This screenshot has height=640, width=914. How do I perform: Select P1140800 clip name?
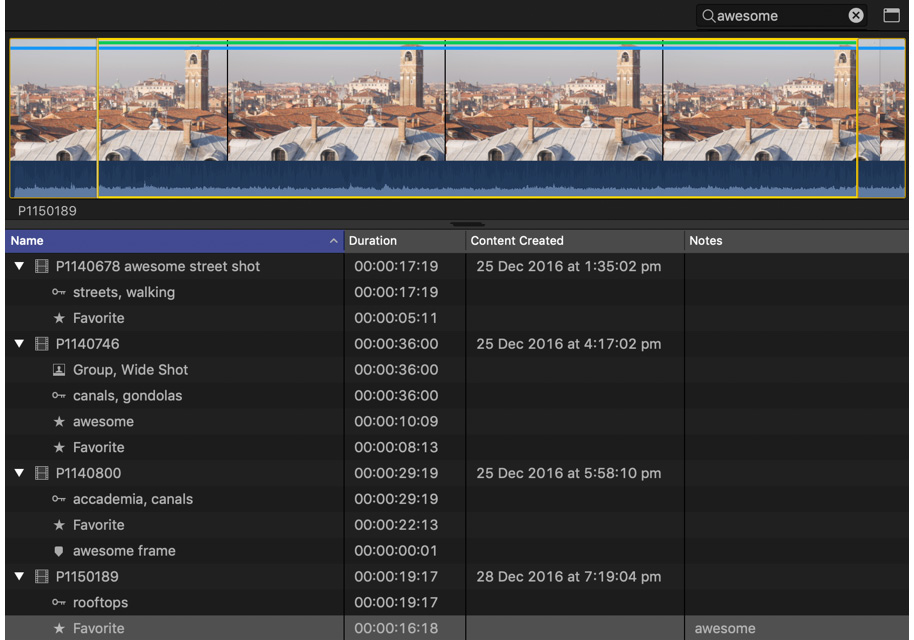click(x=88, y=473)
